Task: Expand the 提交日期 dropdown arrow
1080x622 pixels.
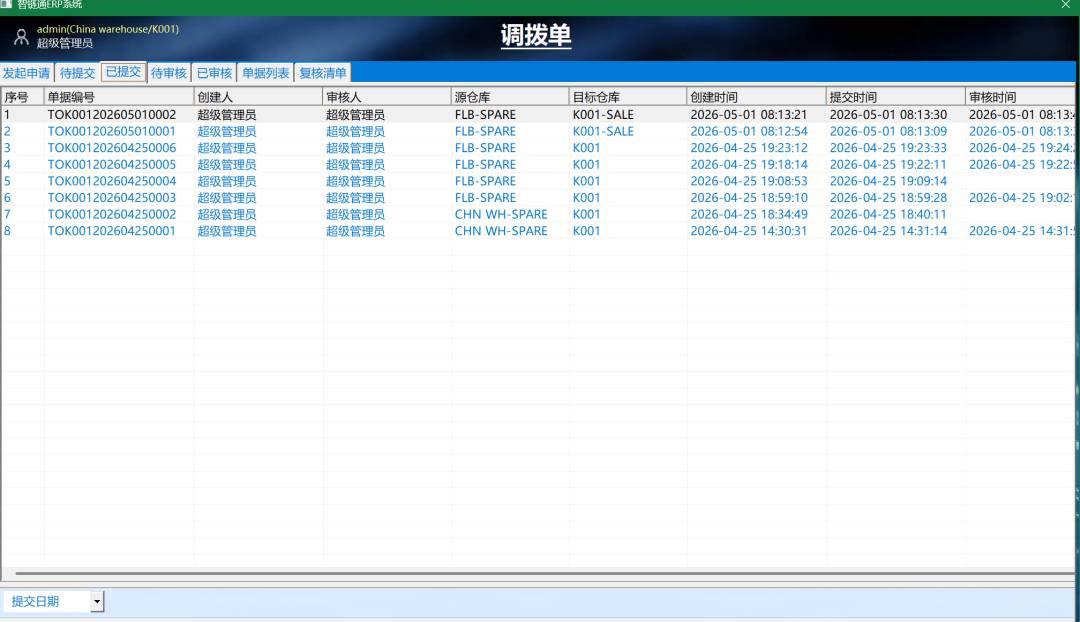Action: (x=97, y=601)
